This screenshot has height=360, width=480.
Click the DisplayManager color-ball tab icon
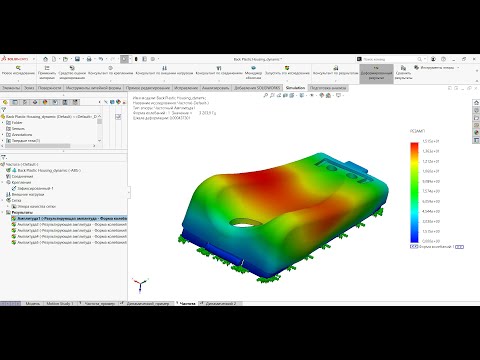pos(45,102)
